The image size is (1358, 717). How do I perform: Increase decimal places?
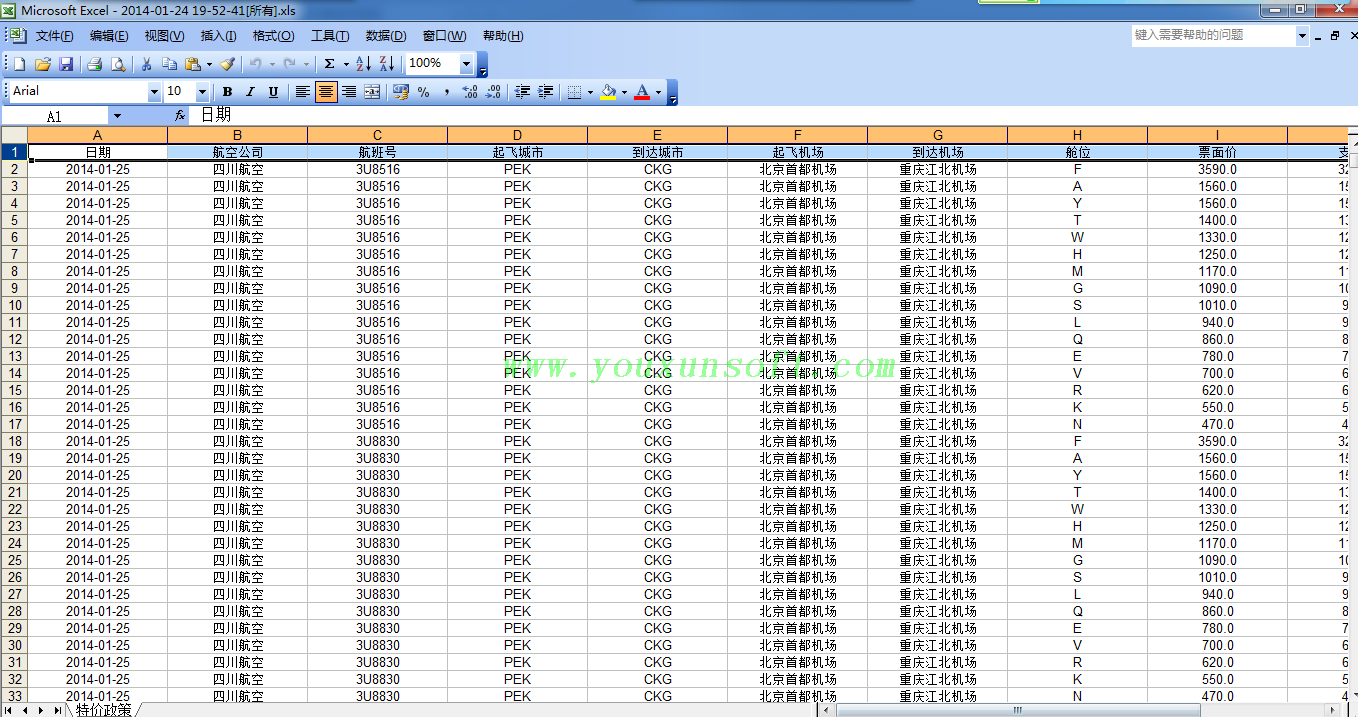pos(470,92)
